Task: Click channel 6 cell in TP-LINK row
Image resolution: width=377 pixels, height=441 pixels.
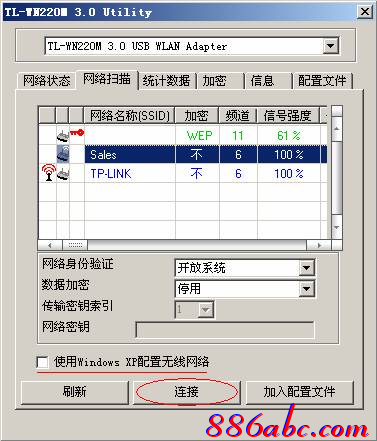Action: [238, 174]
